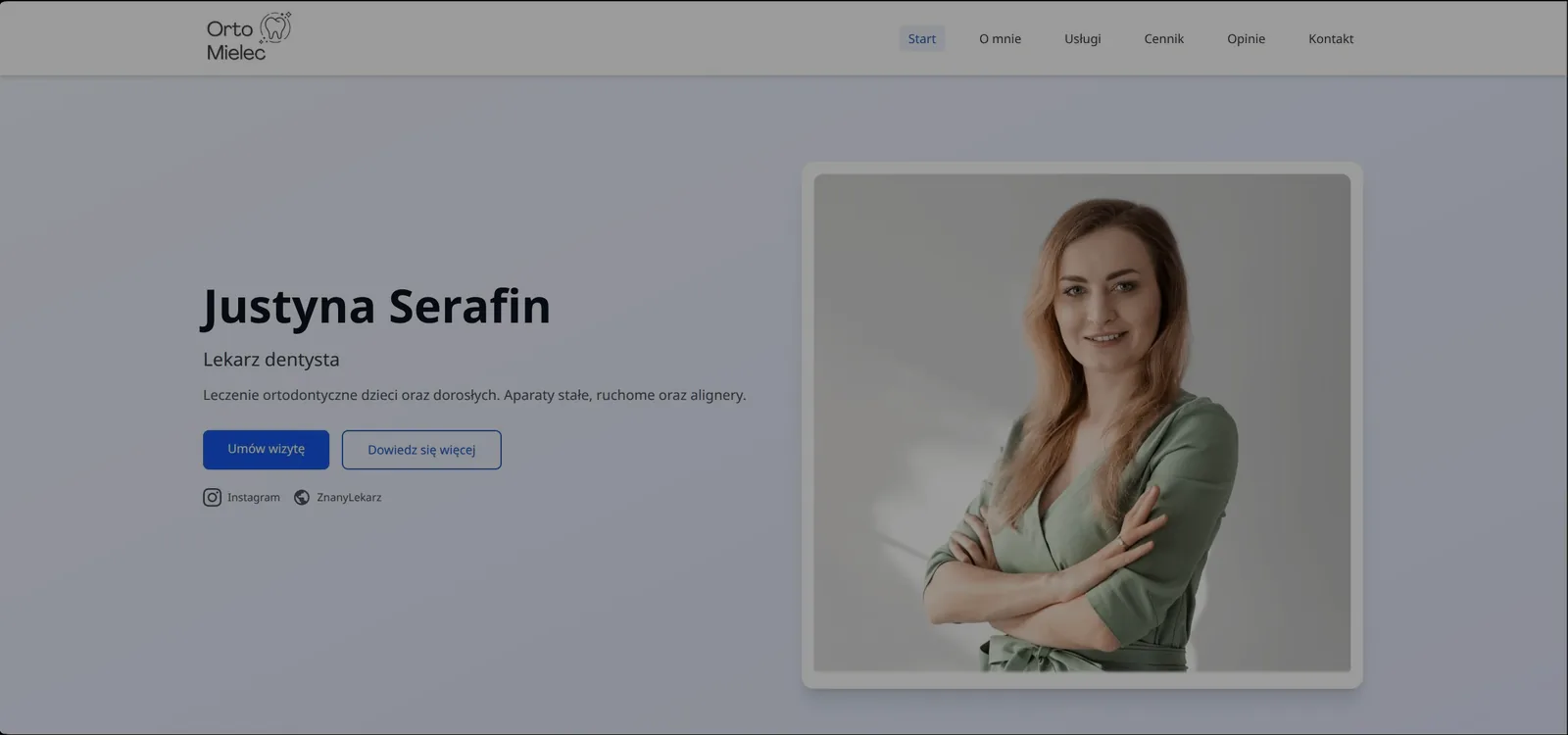The height and width of the screenshot is (735, 1568).
Task: Select Cennik from the navigation bar
Action: 1164,39
